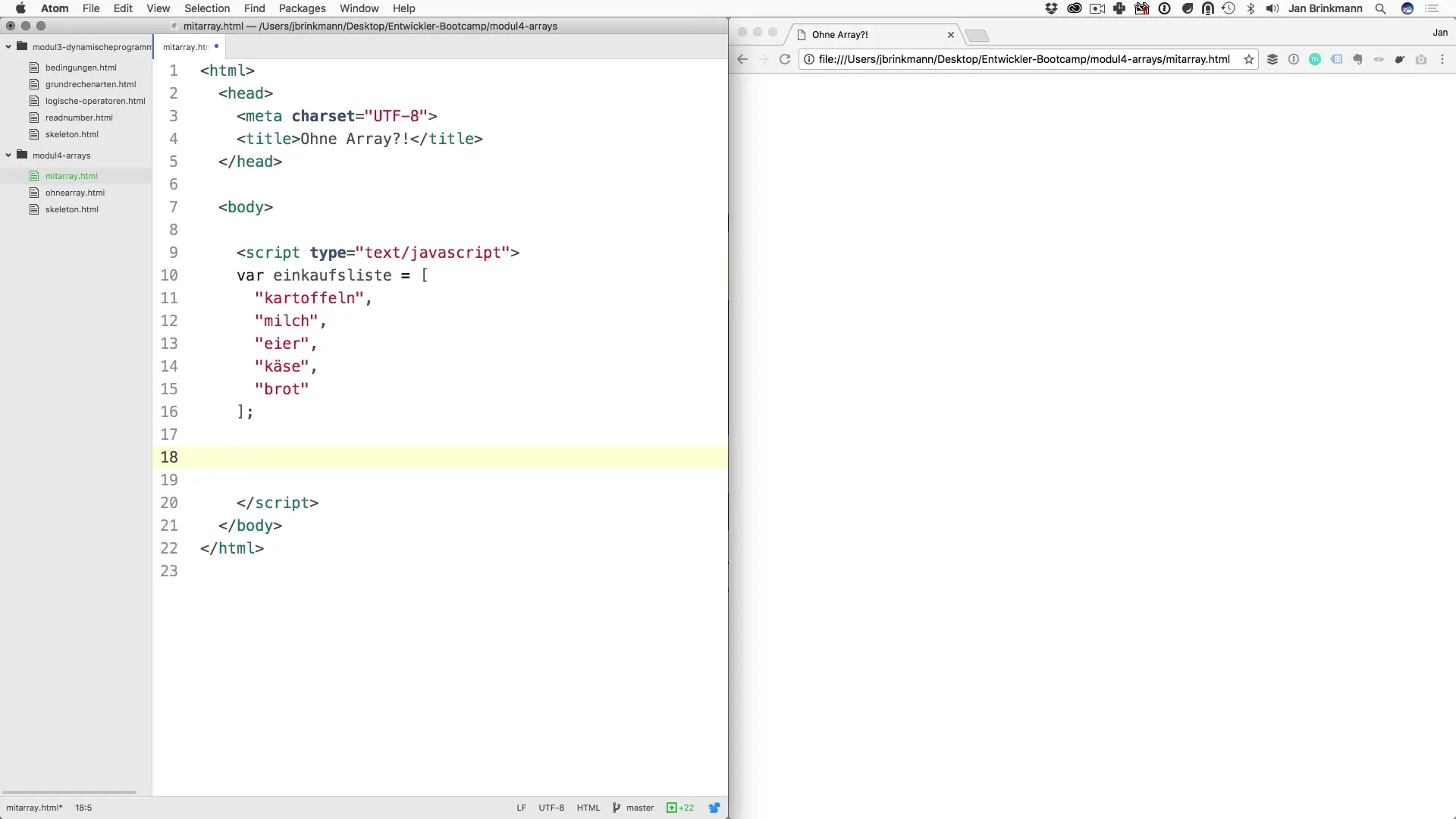1456x819 pixels.
Task: Click the mitarray.html* file name in the status bar
Action: pyautogui.click(x=34, y=808)
